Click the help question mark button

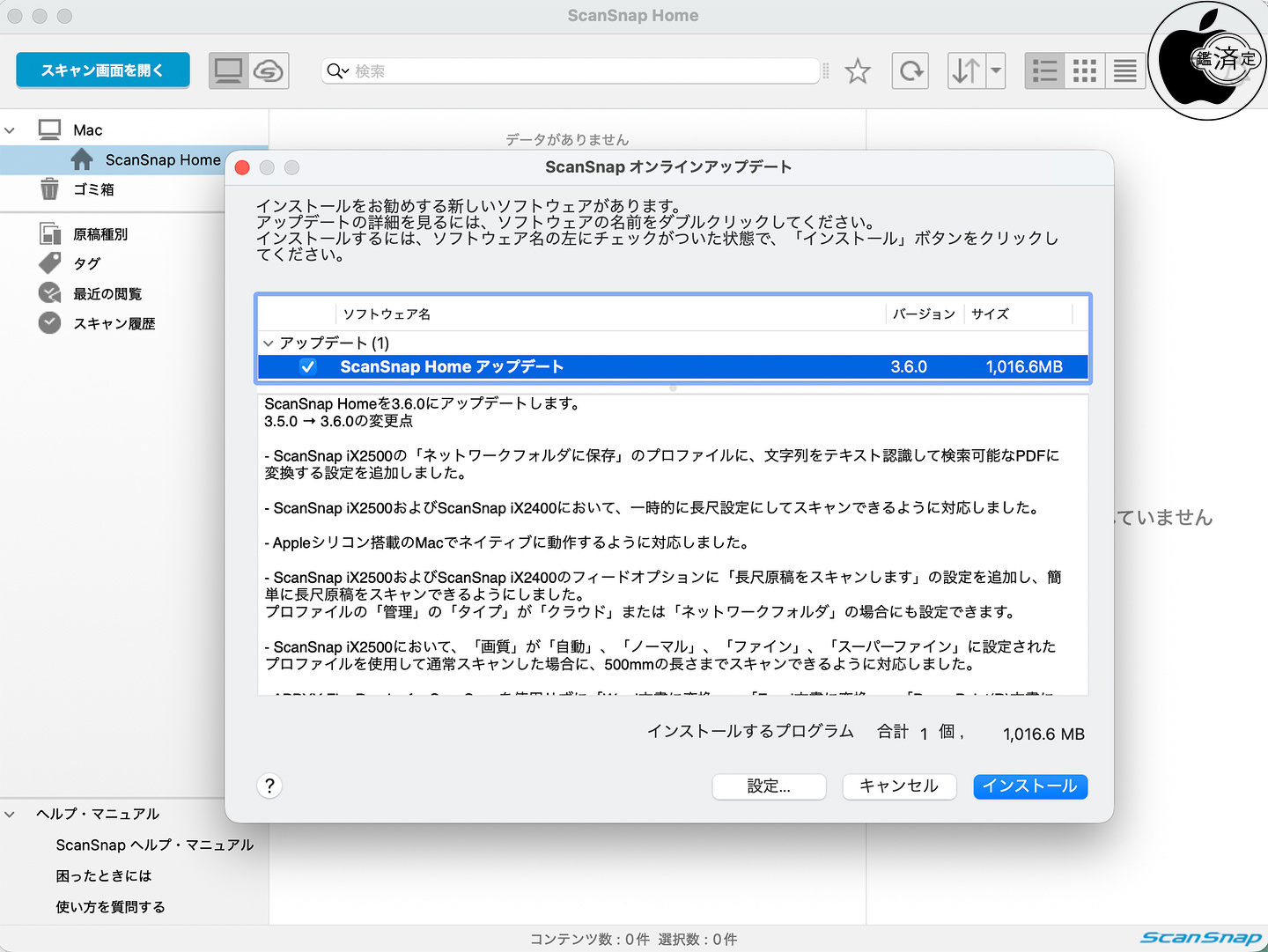point(269,786)
